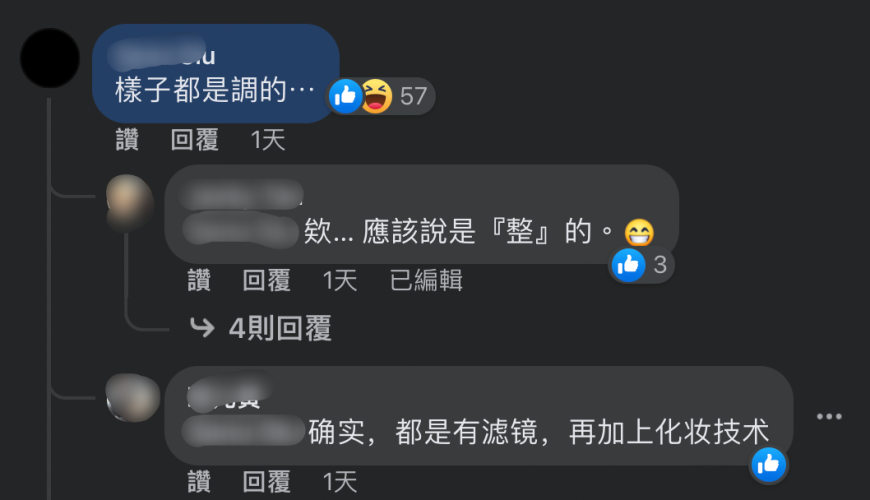Expand the 4則回覆 replies thread
The image size is (870, 500).
280,328
